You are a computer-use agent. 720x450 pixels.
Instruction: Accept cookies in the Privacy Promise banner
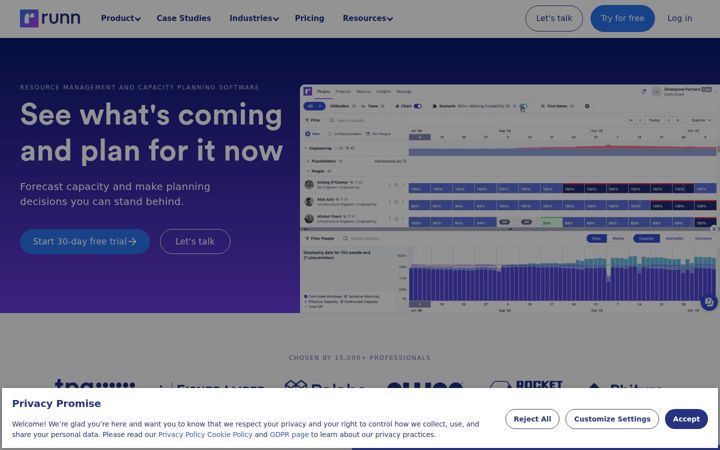click(x=686, y=419)
